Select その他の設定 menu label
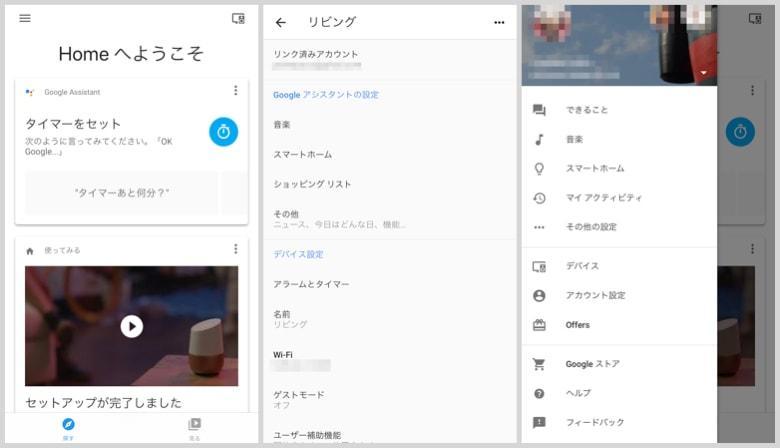780x448 pixels. (591, 227)
